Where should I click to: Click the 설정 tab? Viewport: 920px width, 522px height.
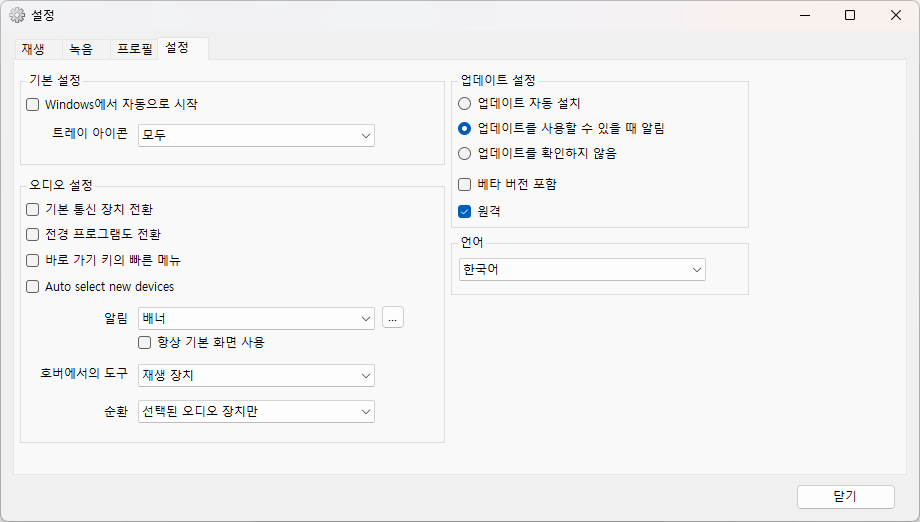(182, 48)
